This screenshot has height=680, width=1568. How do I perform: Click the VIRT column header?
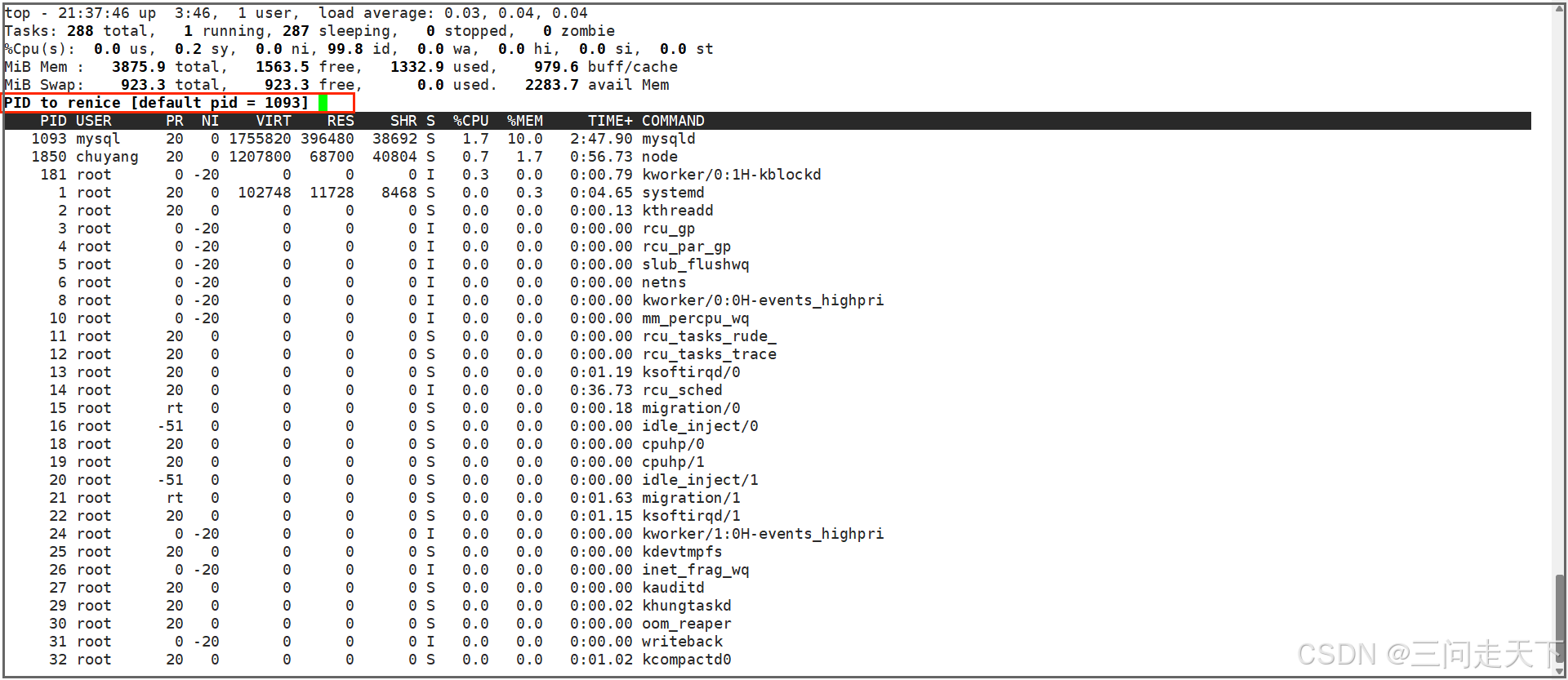click(x=274, y=121)
